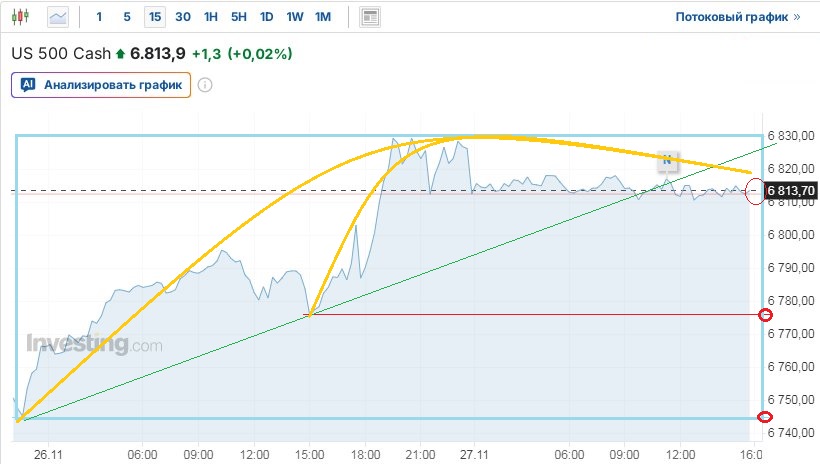
Task: Choose the 5H timeframe
Action: tap(239, 17)
